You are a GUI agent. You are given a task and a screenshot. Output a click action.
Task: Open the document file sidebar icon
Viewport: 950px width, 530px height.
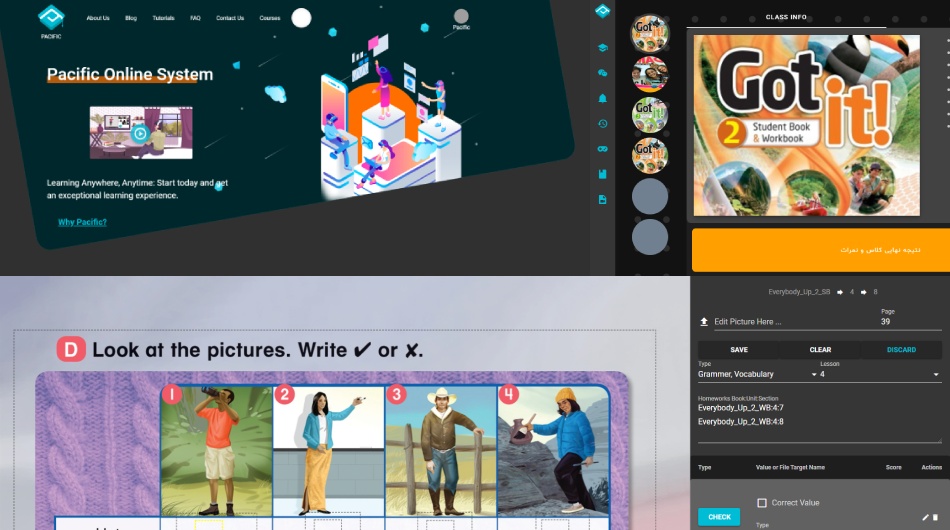(602, 199)
